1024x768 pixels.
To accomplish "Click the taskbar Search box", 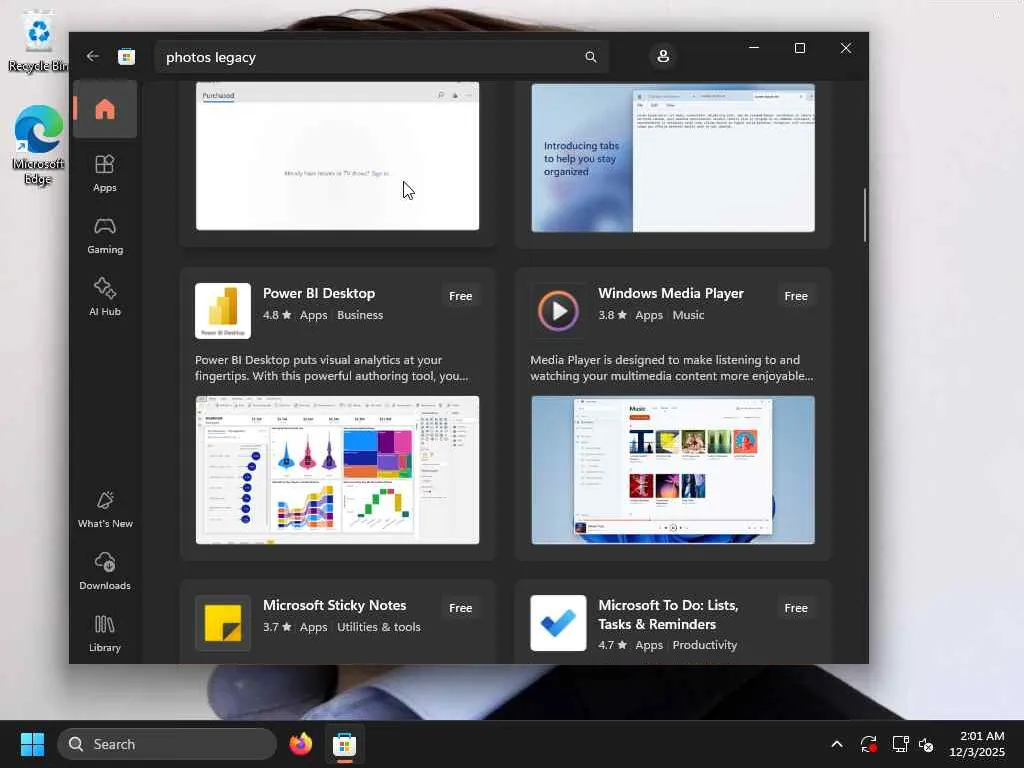I will [x=167, y=744].
